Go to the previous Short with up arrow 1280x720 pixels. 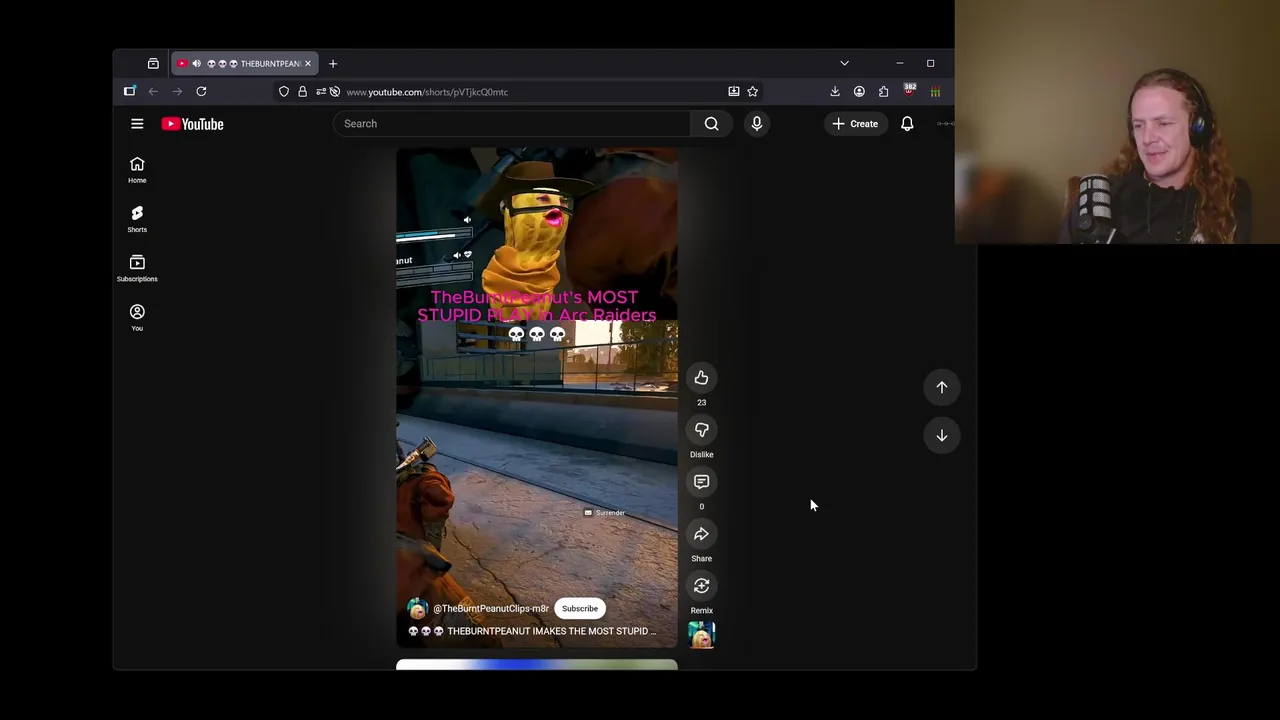pos(942,387)
